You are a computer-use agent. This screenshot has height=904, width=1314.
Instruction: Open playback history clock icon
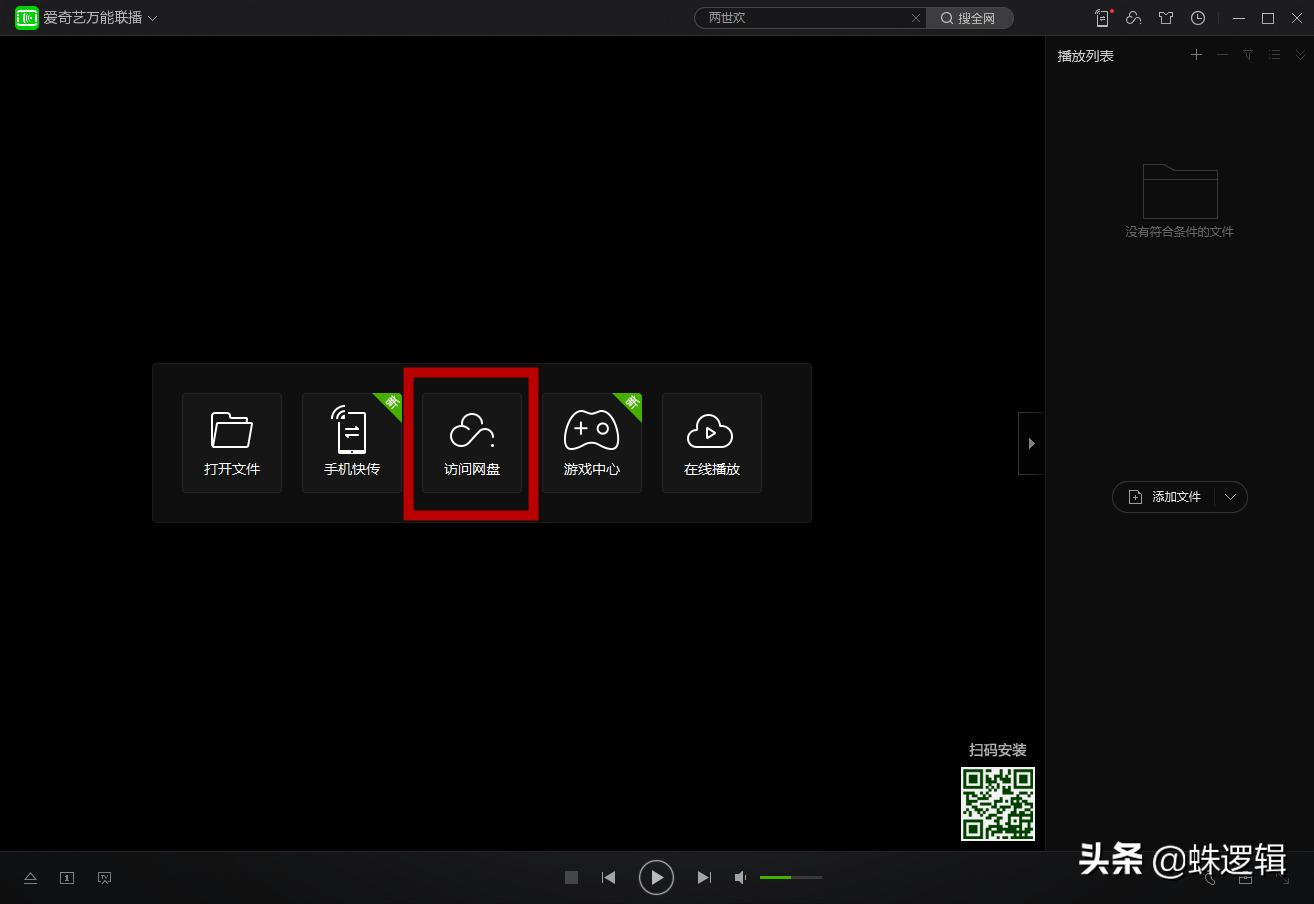click(1198, 18)
